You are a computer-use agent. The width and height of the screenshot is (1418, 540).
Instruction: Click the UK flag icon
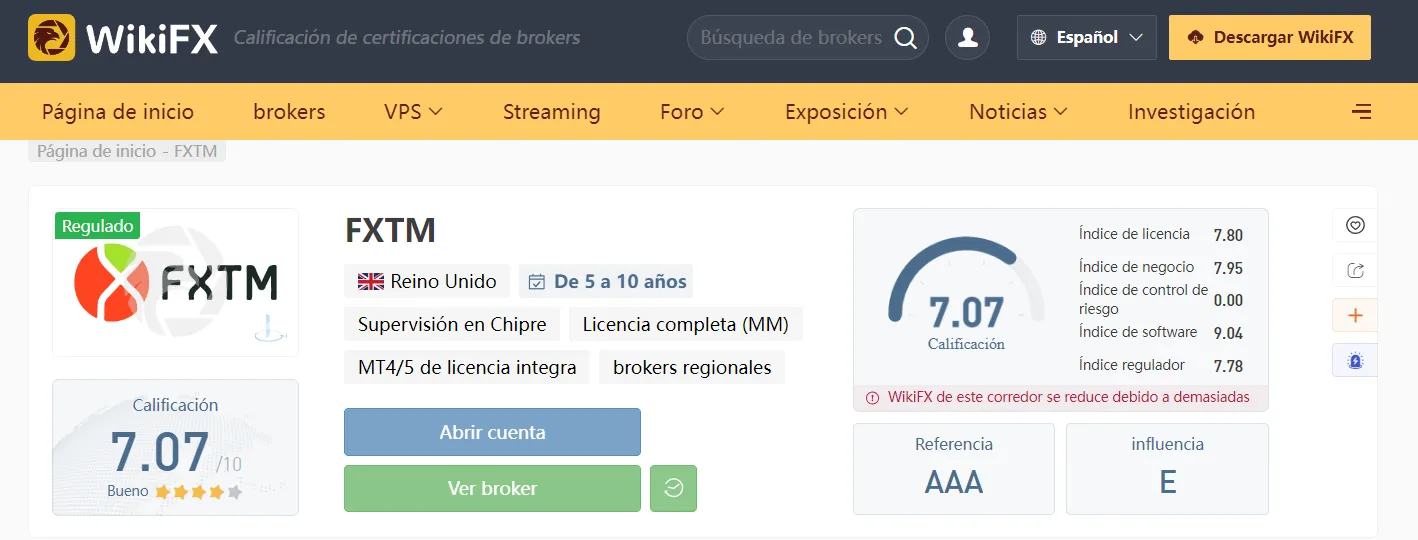pos(371,282)
